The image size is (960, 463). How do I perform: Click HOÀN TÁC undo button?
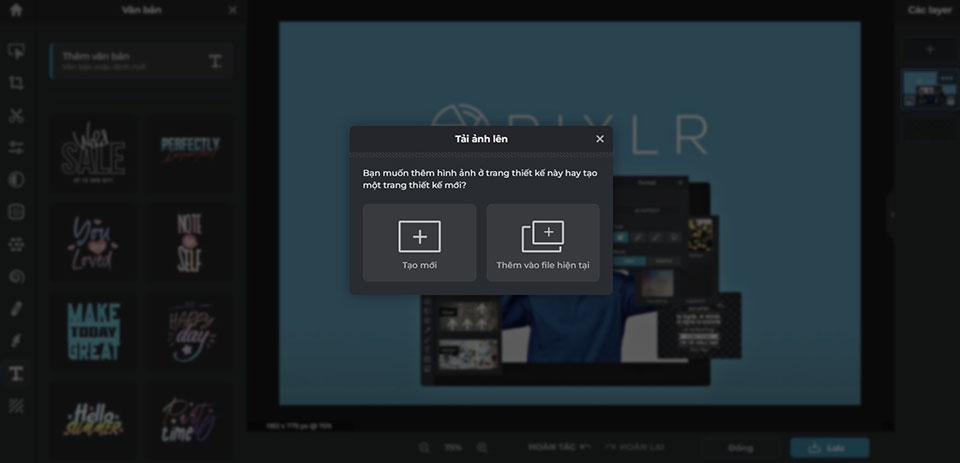[x=560, y=448]
